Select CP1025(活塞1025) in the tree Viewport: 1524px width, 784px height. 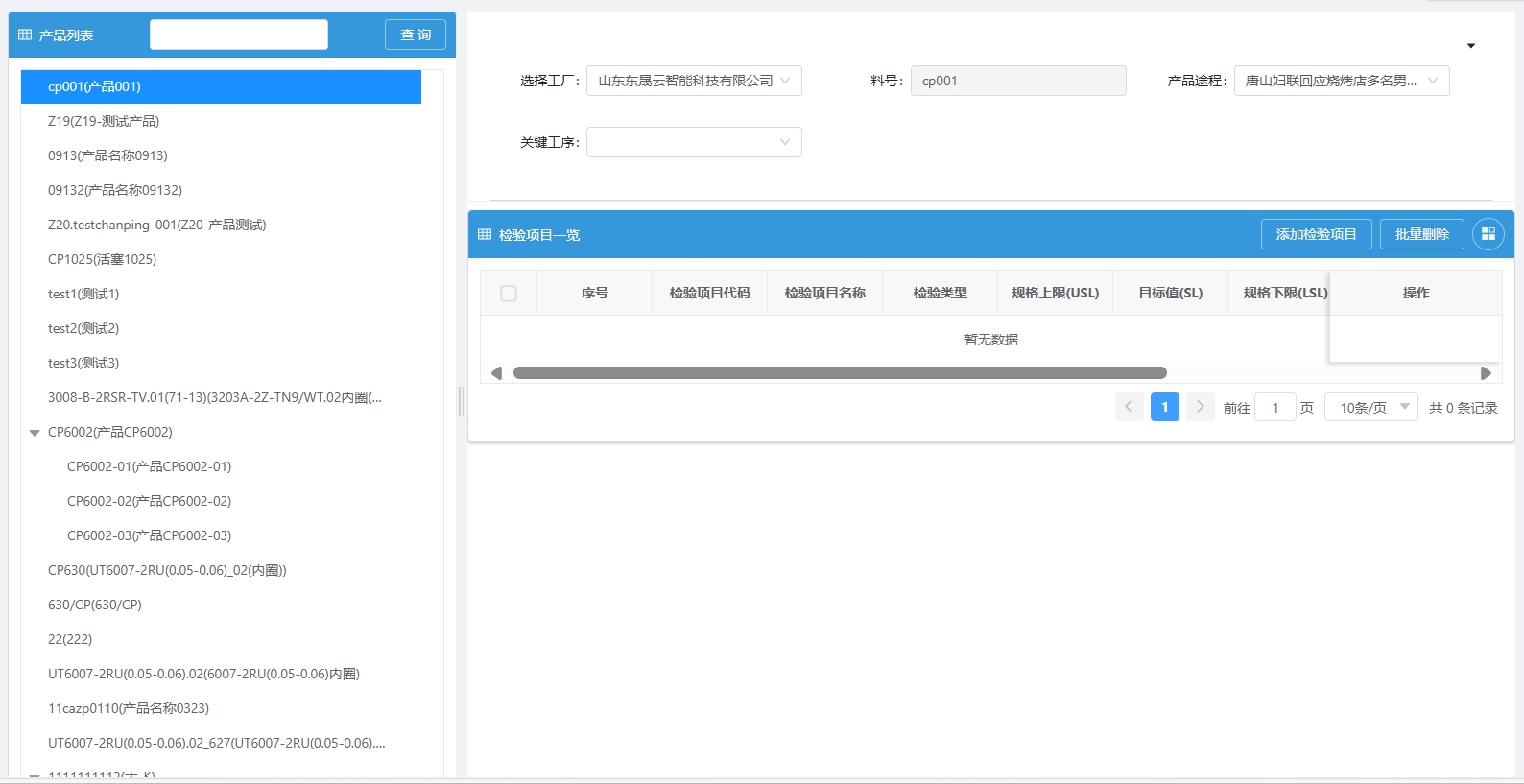(x=102, y=259)
